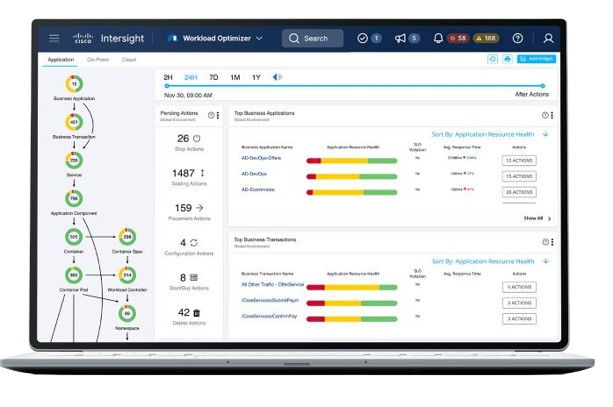Screen dimensions: 613x407
Task: Select the 1M time range
Action: [x=235, y=77]
